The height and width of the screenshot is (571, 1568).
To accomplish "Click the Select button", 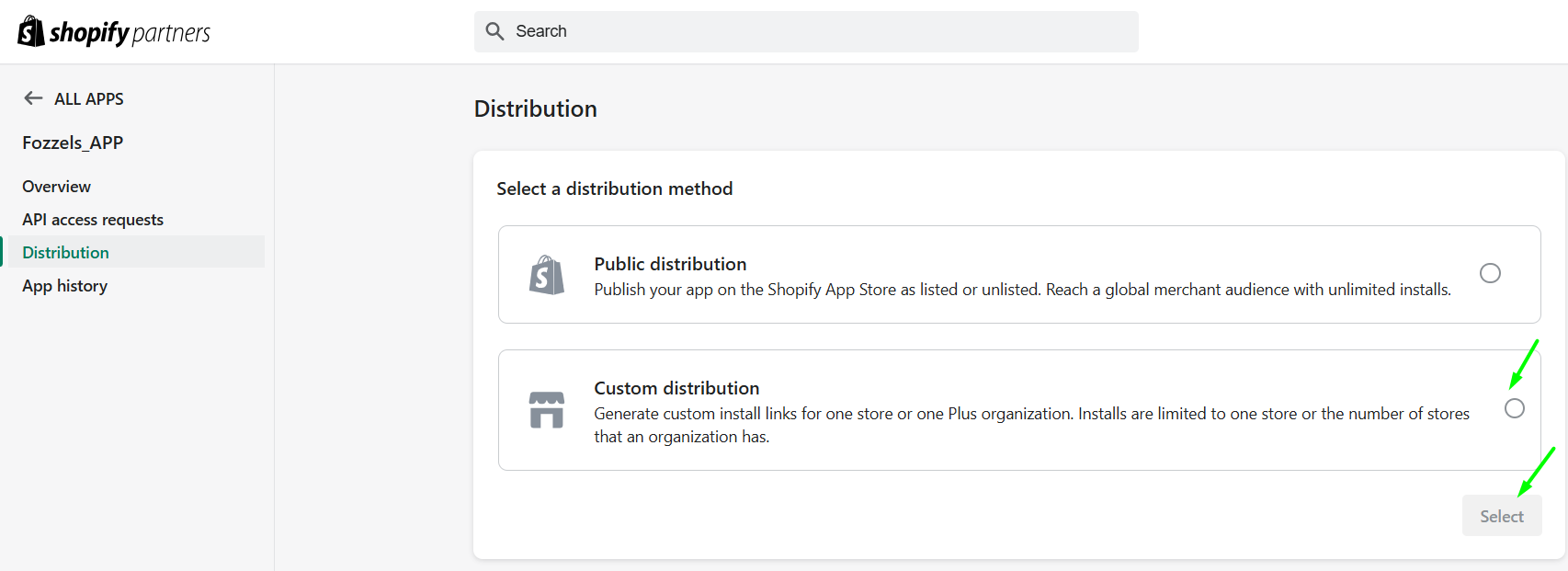I will point(1502,516).
